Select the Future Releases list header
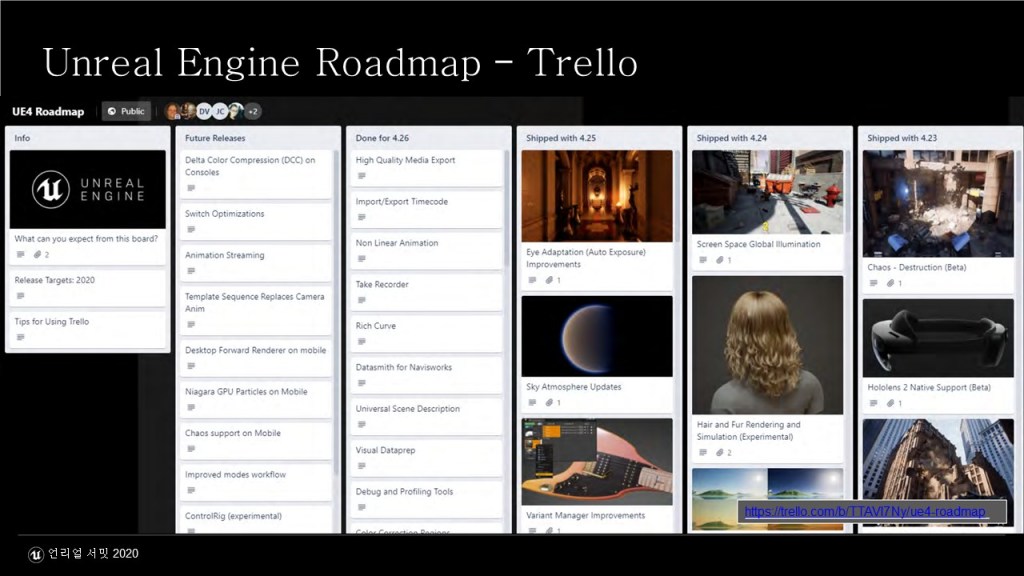The image size is (1024, 576). [215, 138]
